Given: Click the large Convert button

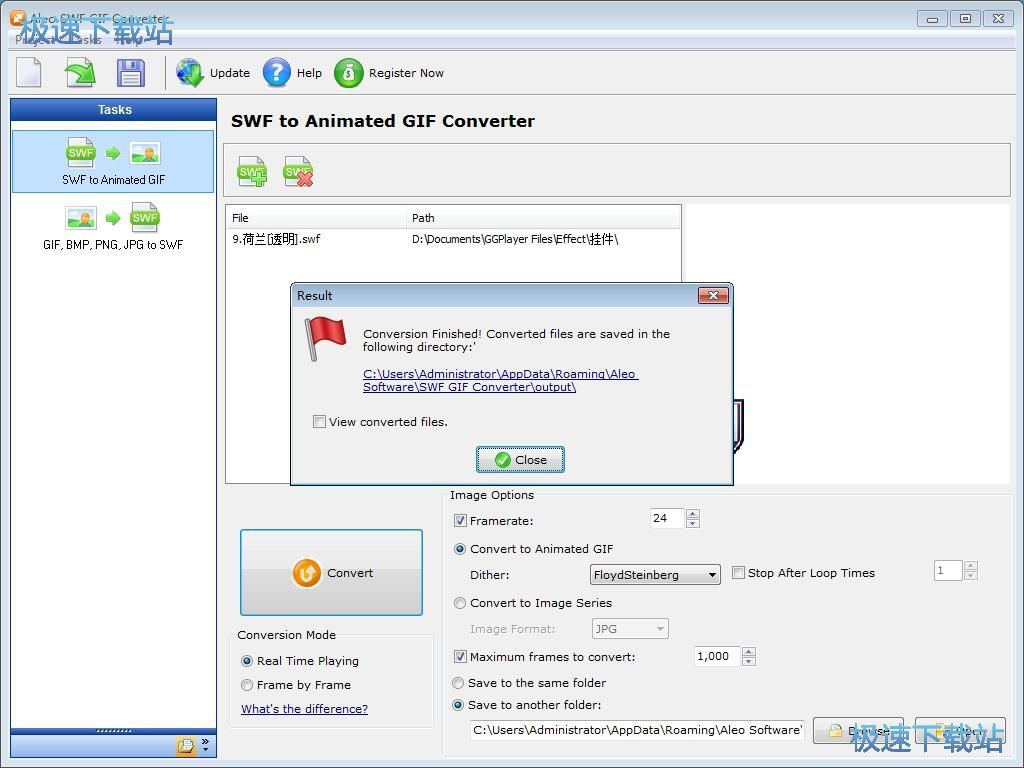Looking at the screenshot, I should click(331, 573).
